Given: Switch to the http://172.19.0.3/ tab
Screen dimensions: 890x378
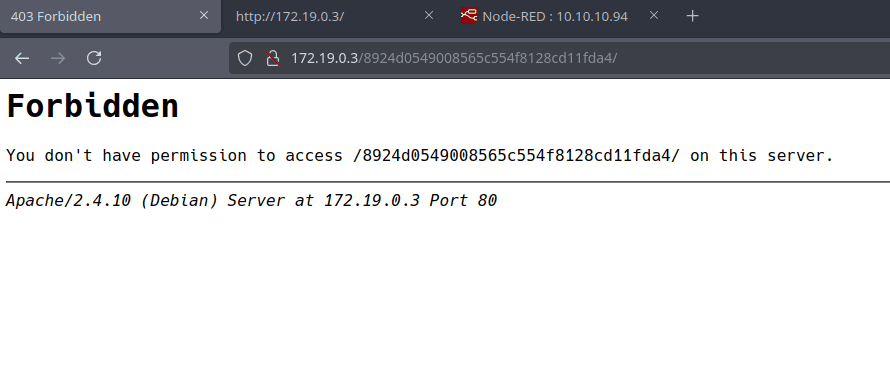Looking at the screenshot, I should tap(289, 16).
